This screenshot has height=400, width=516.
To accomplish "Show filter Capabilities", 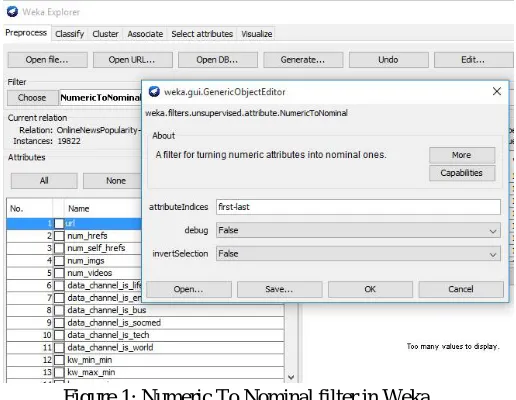I will tap(462, 173).
